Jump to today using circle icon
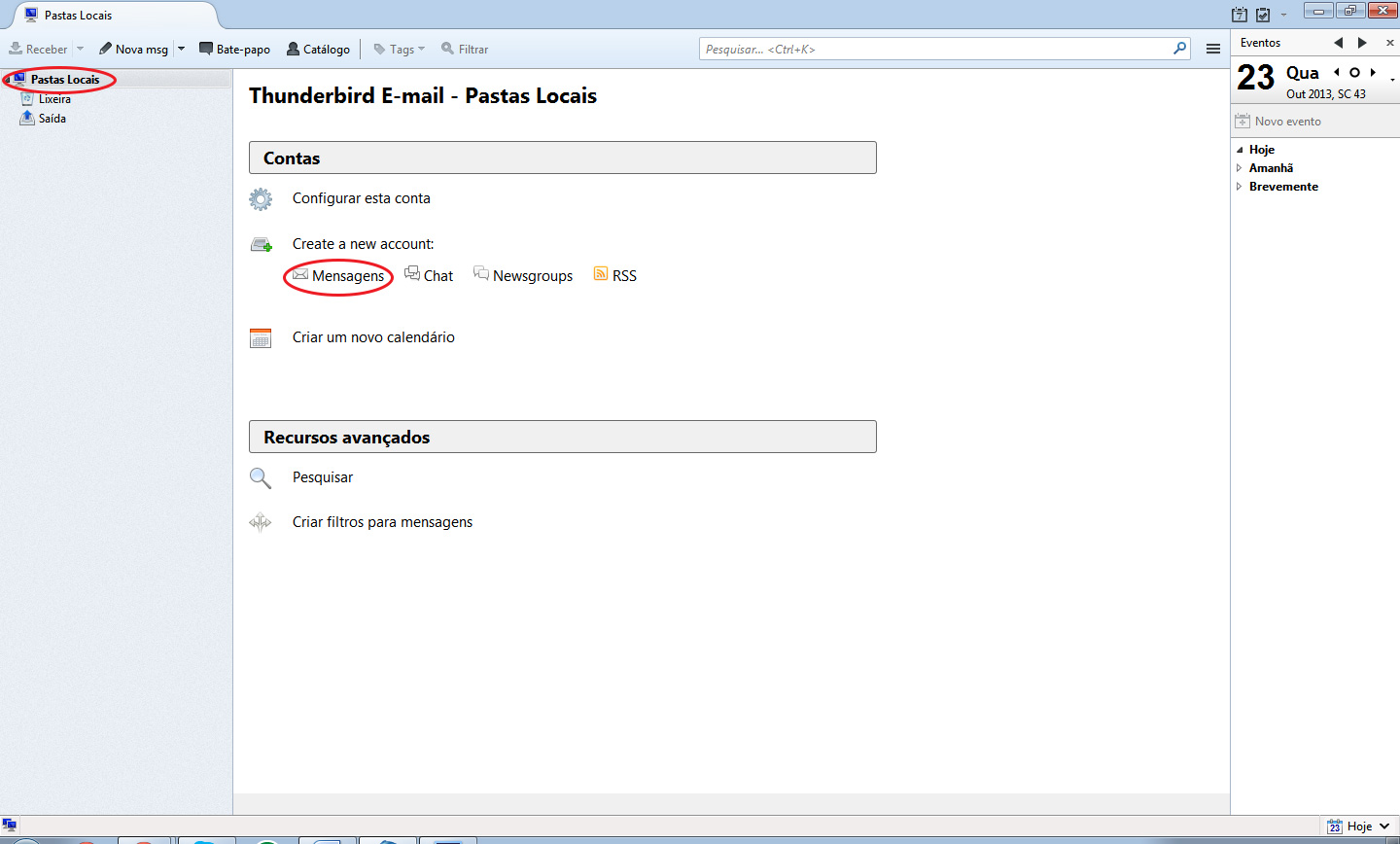 coord(1354,72)
